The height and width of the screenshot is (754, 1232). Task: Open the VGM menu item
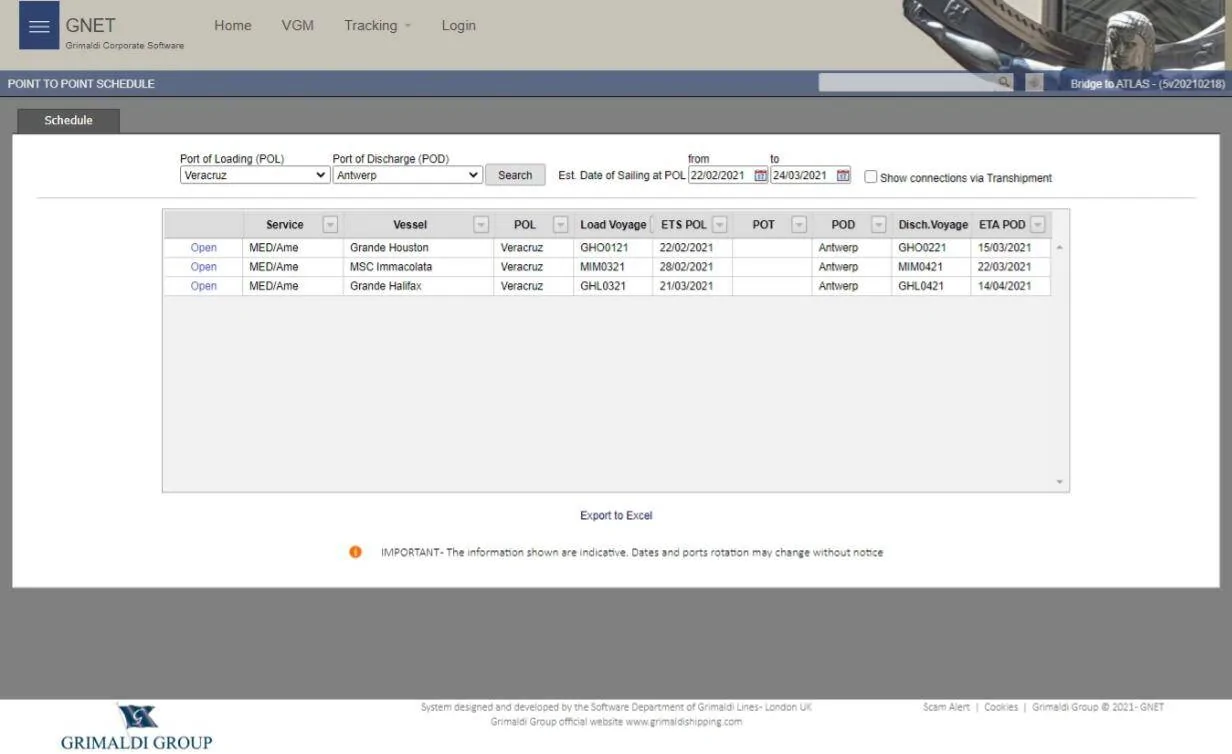(x=298, y=26)
